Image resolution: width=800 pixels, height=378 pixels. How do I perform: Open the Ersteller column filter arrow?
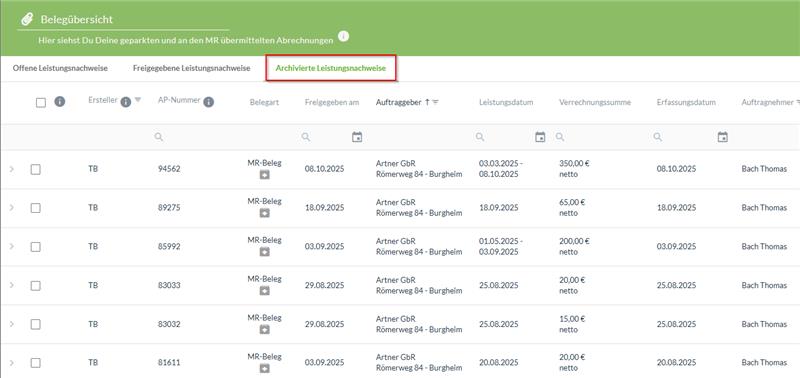pyautogui.click(x=138, y=99)
